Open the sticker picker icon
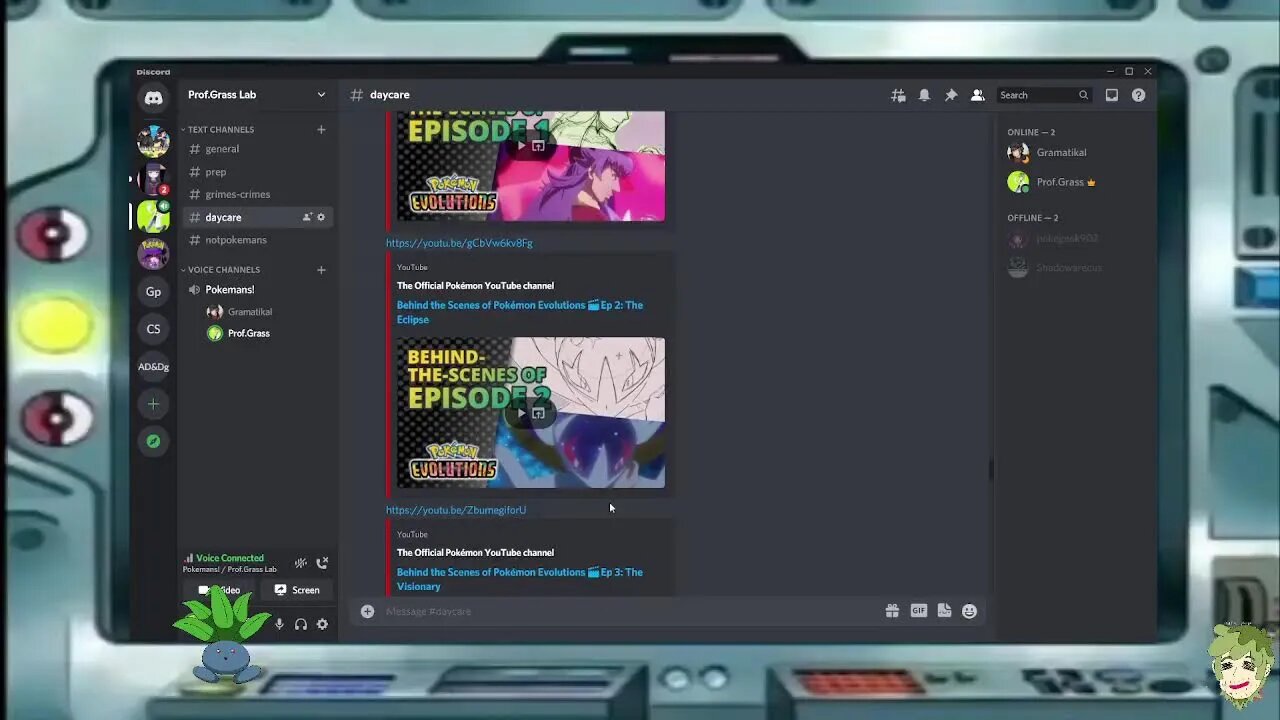This screenshot has width=1280, height=720. [x=944, y=611]
